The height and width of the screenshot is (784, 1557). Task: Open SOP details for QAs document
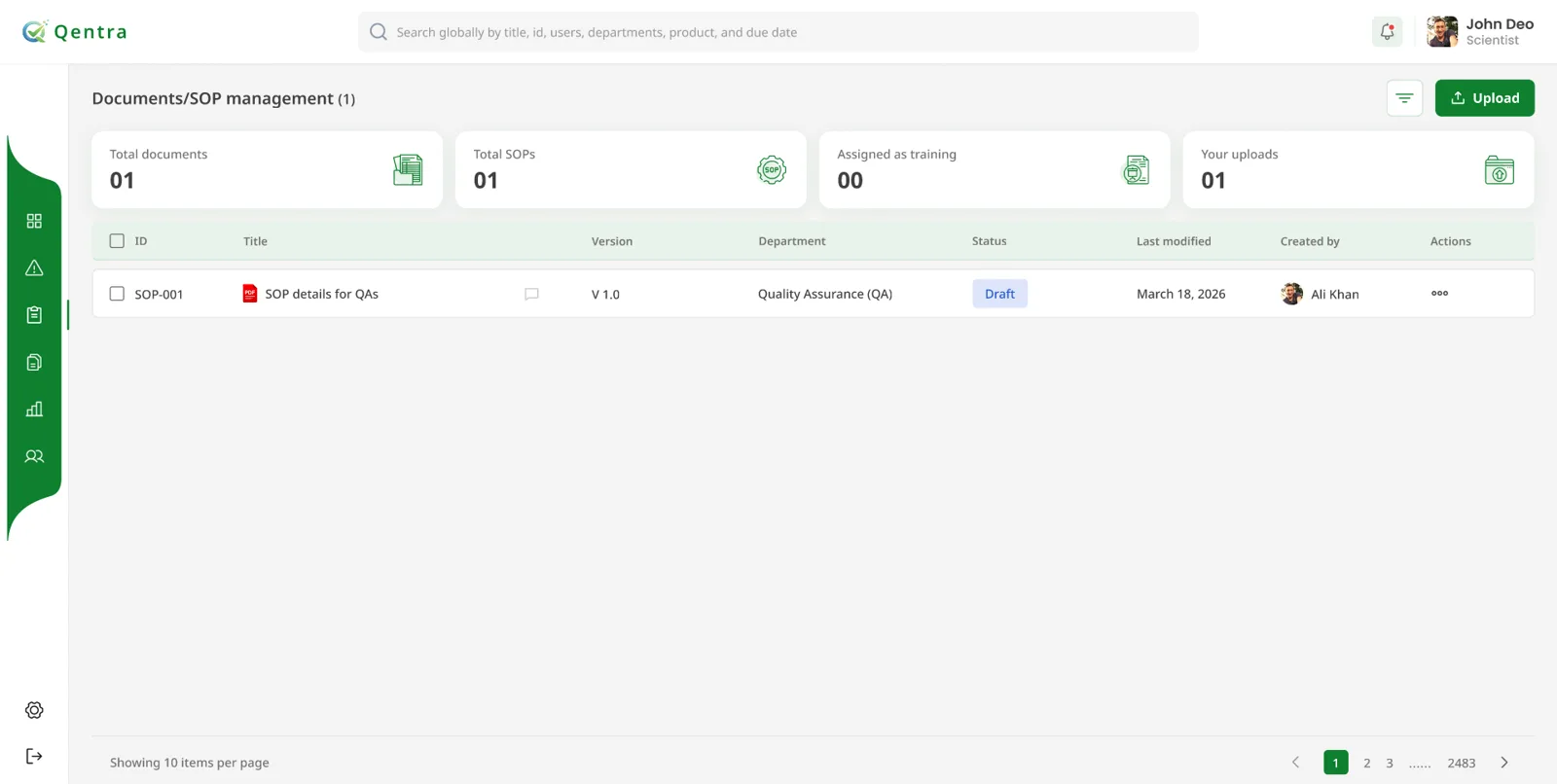click(322, 294)
